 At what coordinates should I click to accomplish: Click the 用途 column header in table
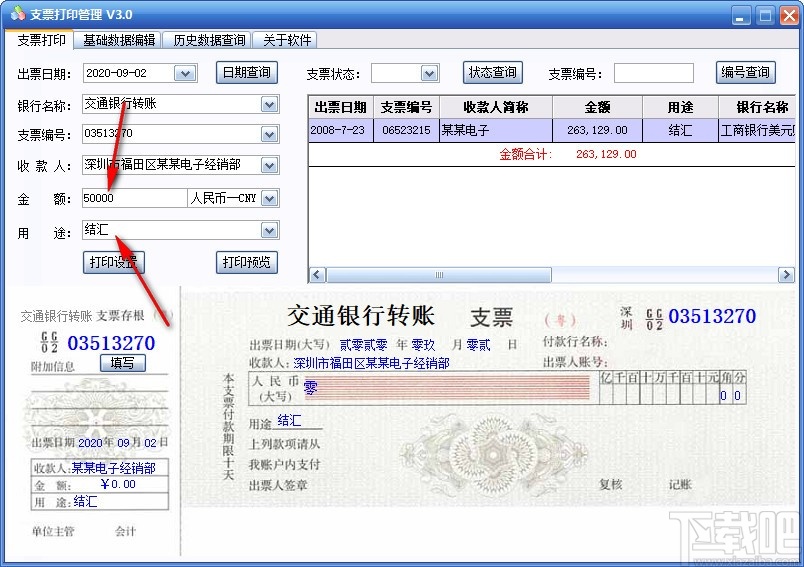[x=680, y=107]
